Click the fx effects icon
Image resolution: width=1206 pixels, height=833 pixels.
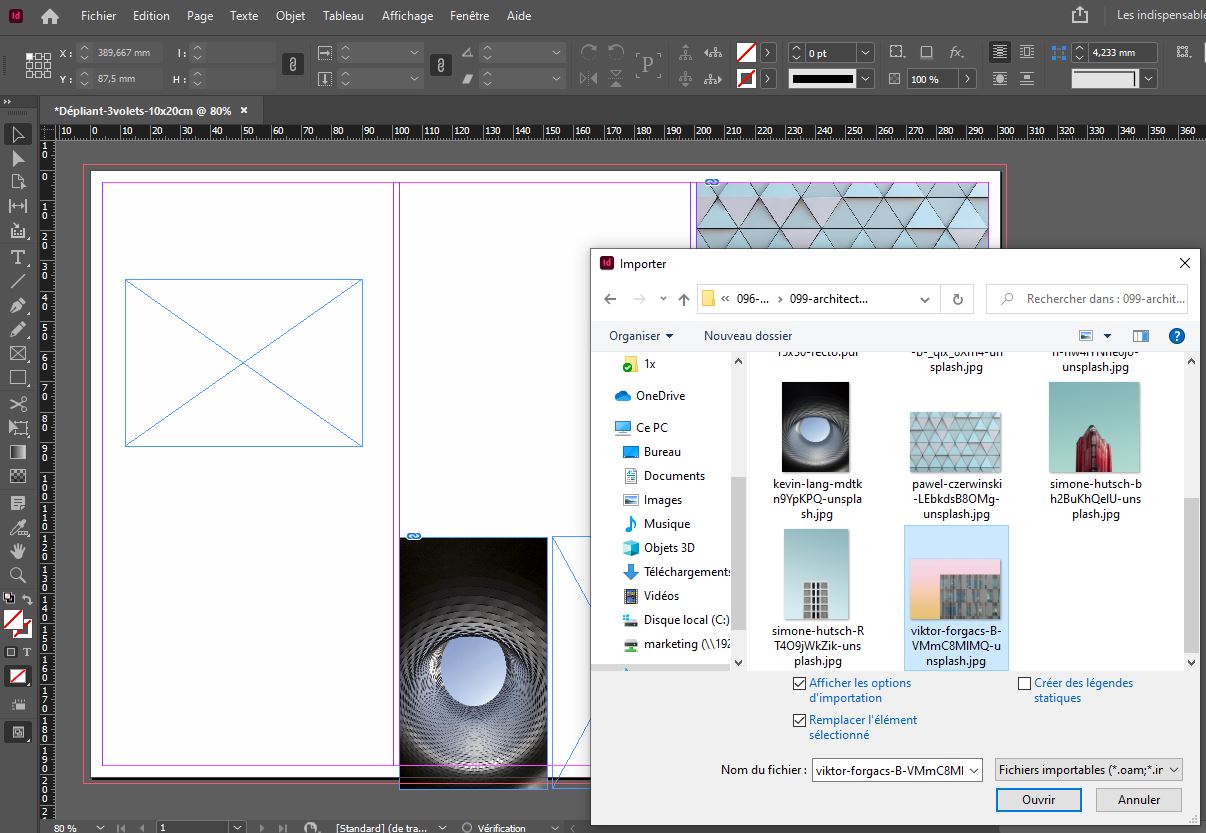956,52
